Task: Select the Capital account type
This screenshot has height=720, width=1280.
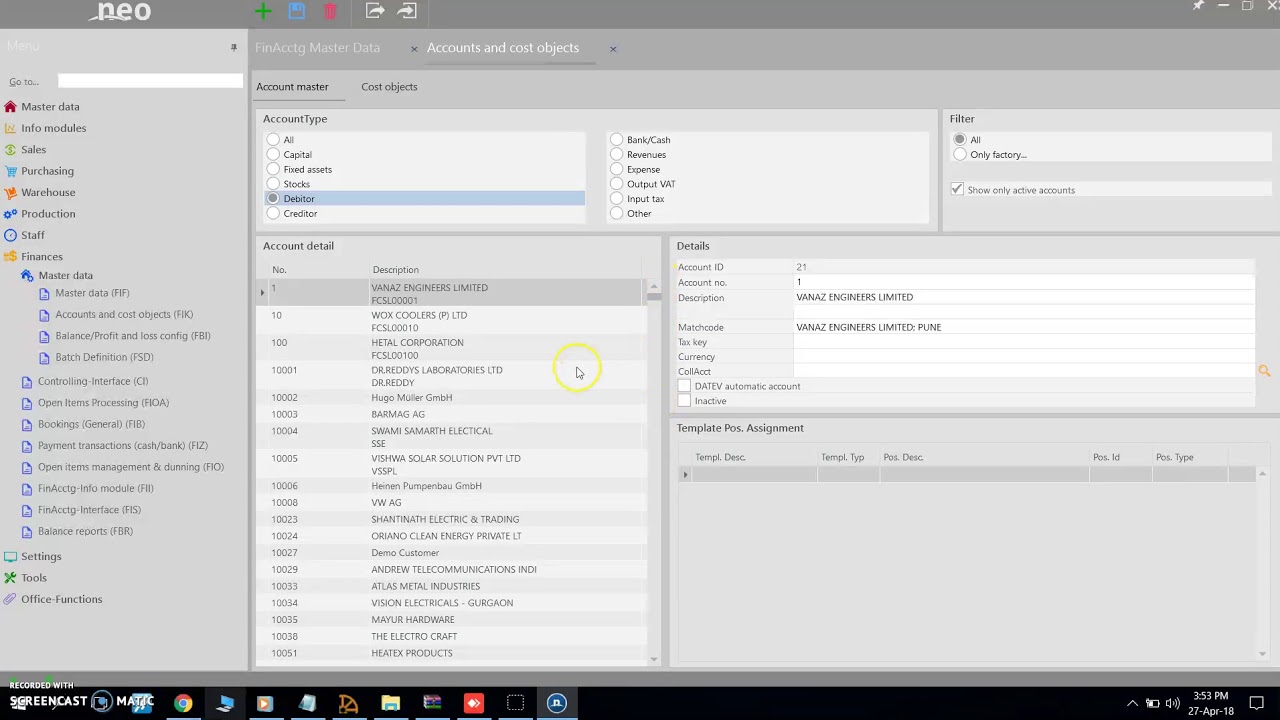Action: click(273, 155)
